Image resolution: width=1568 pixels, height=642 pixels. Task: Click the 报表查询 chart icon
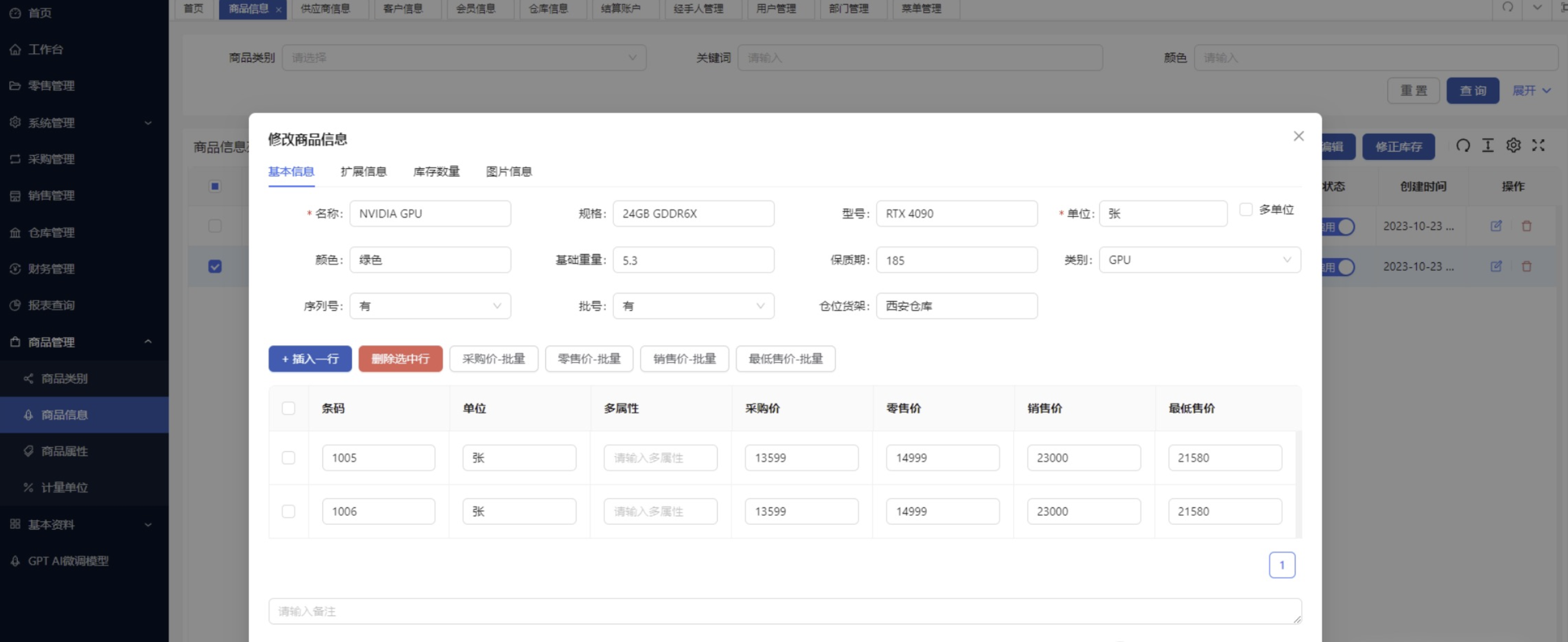point(15,305)
